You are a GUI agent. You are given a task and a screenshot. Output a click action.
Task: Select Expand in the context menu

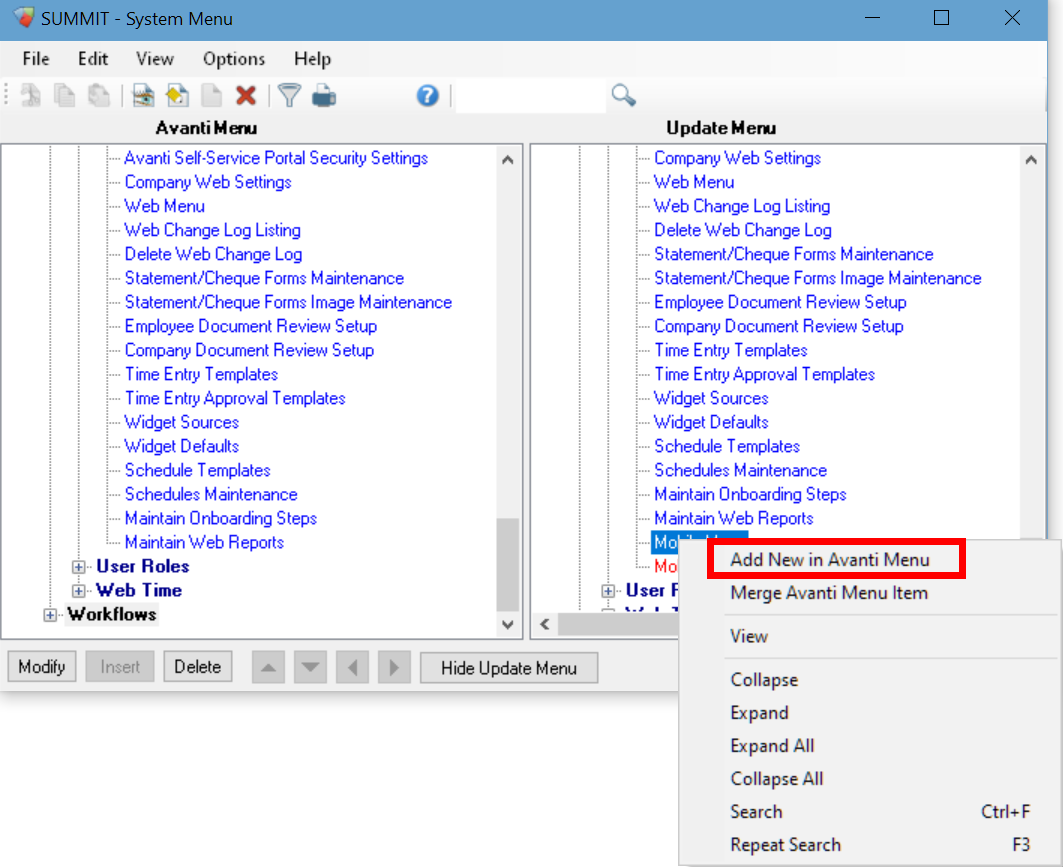(759, 713)
